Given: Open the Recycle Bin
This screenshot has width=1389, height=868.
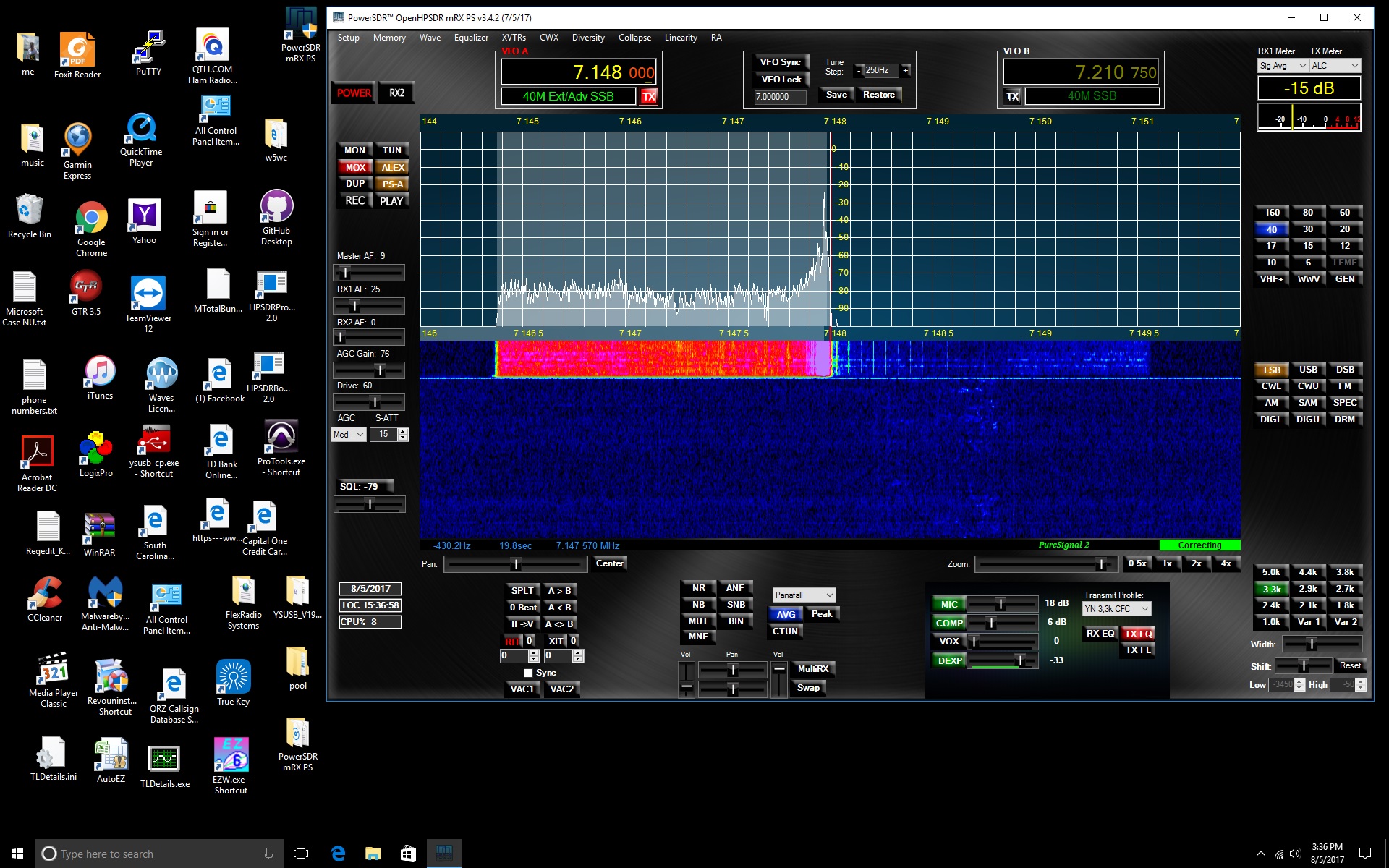Looking at the screenshot, I should (30, 216).
